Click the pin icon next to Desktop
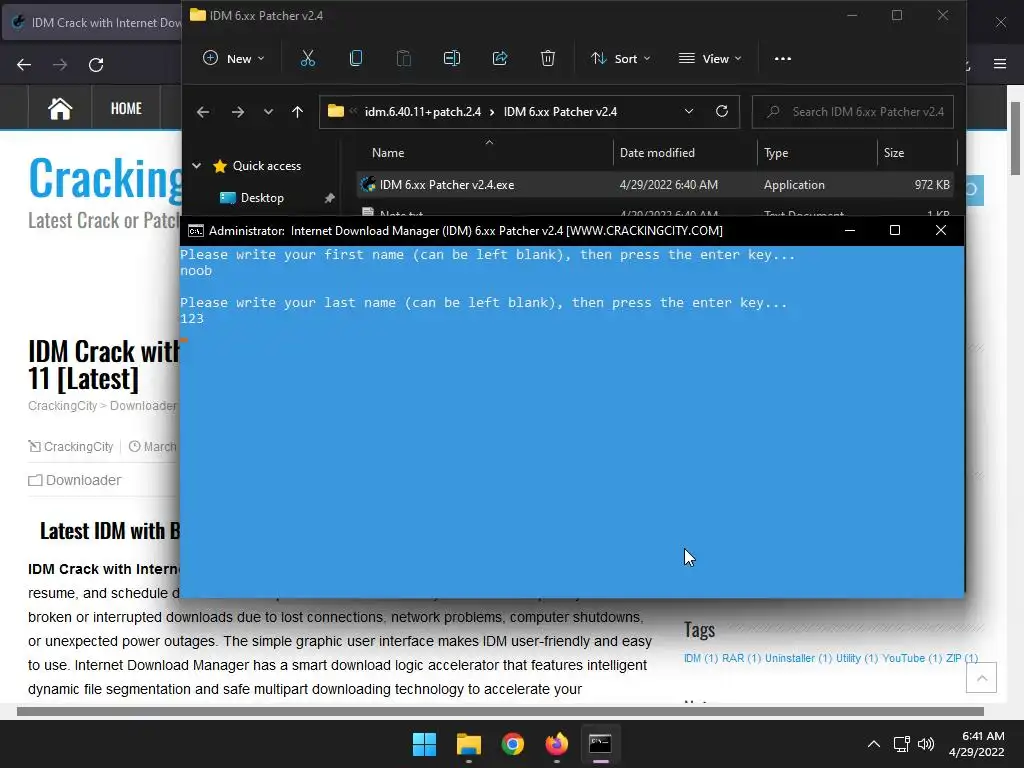 [x=330, y=198]
